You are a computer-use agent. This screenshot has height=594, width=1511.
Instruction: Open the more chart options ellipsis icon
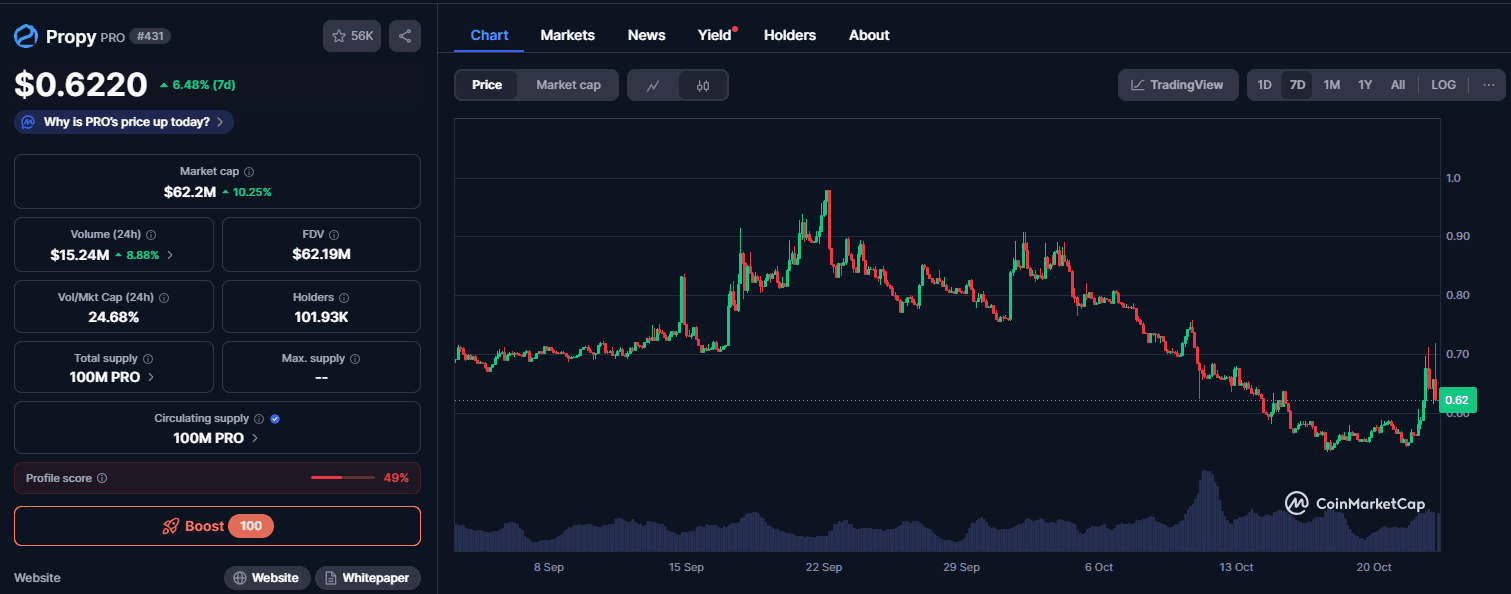pyautogui.click(x=1489, y=84)
